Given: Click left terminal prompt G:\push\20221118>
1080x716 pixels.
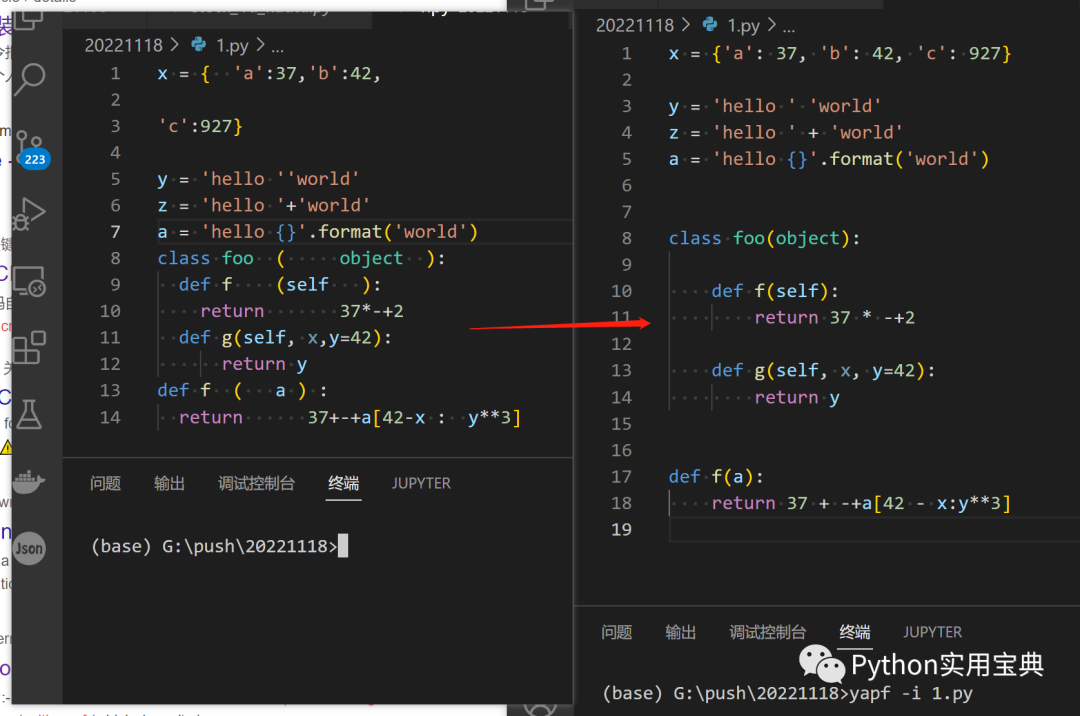Looking at the screenshot, I should coord(249,547).
